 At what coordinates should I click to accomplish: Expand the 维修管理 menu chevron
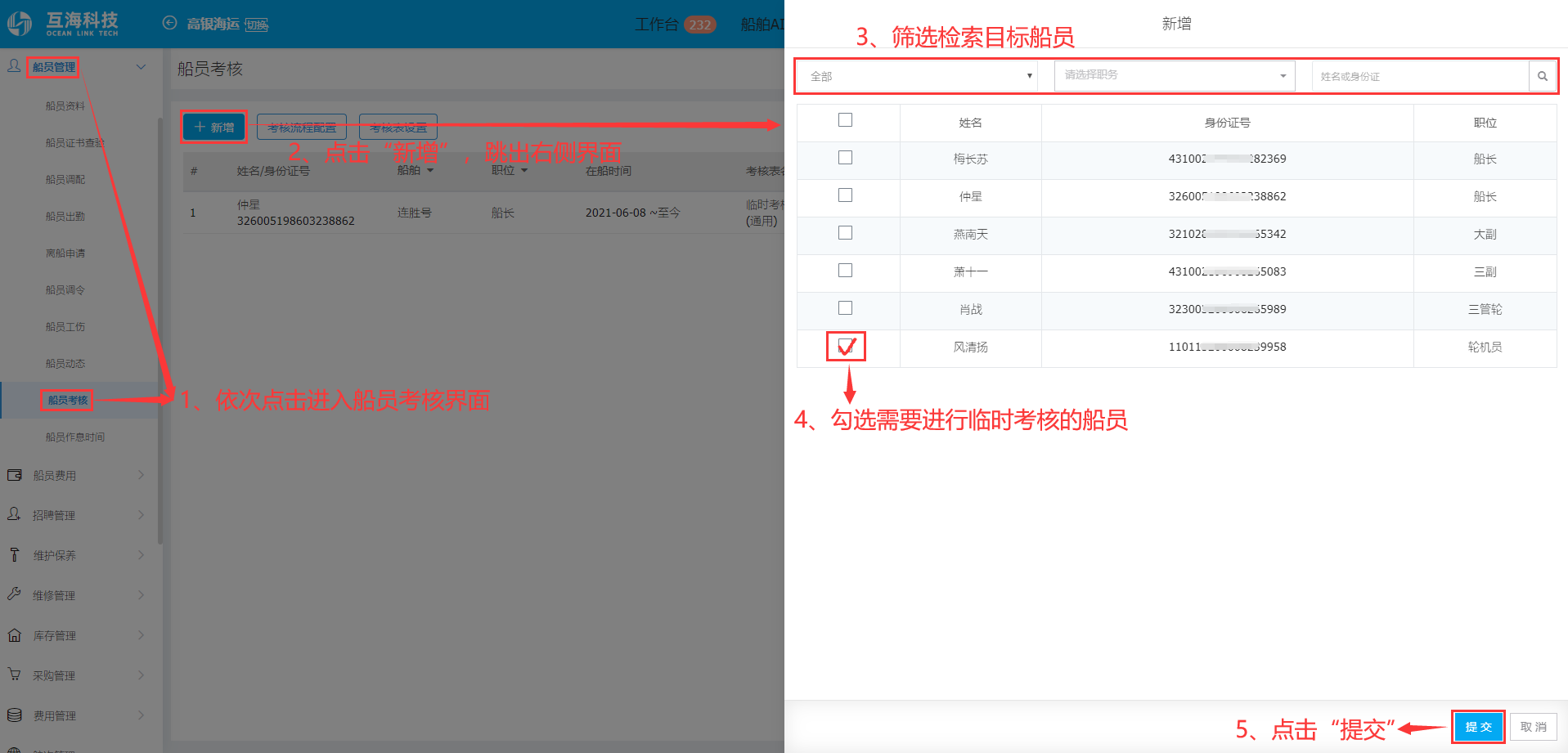[141, 595]
